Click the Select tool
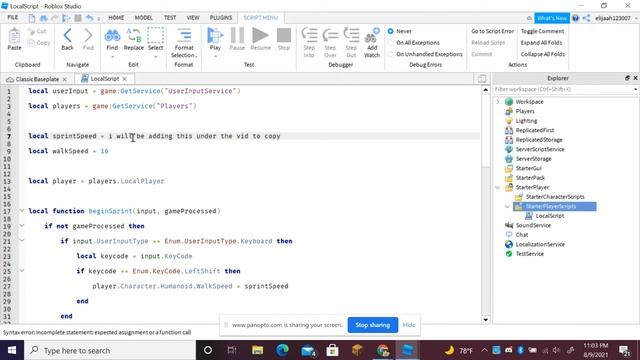The image size is (640, 360). tap(156, 39)
